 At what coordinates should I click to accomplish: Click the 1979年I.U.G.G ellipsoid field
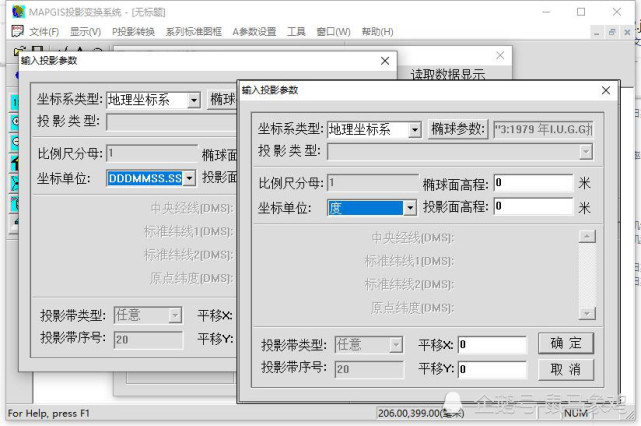click(543, 130)
